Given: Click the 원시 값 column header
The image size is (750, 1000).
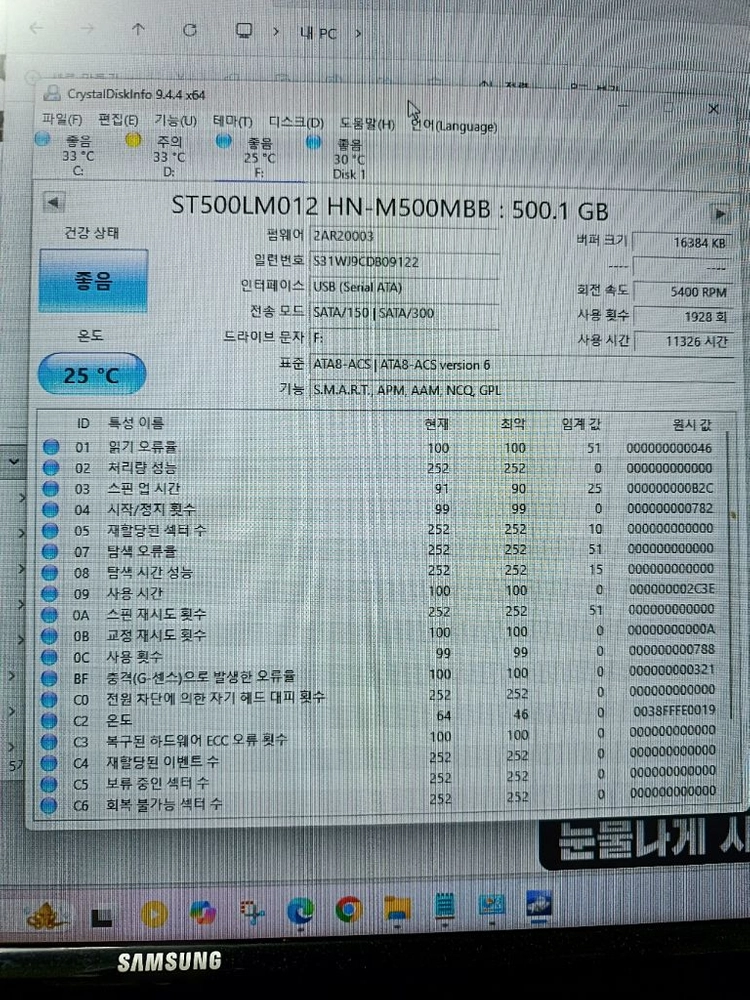Looking at the screenshot, I should [x=692, y=425].
